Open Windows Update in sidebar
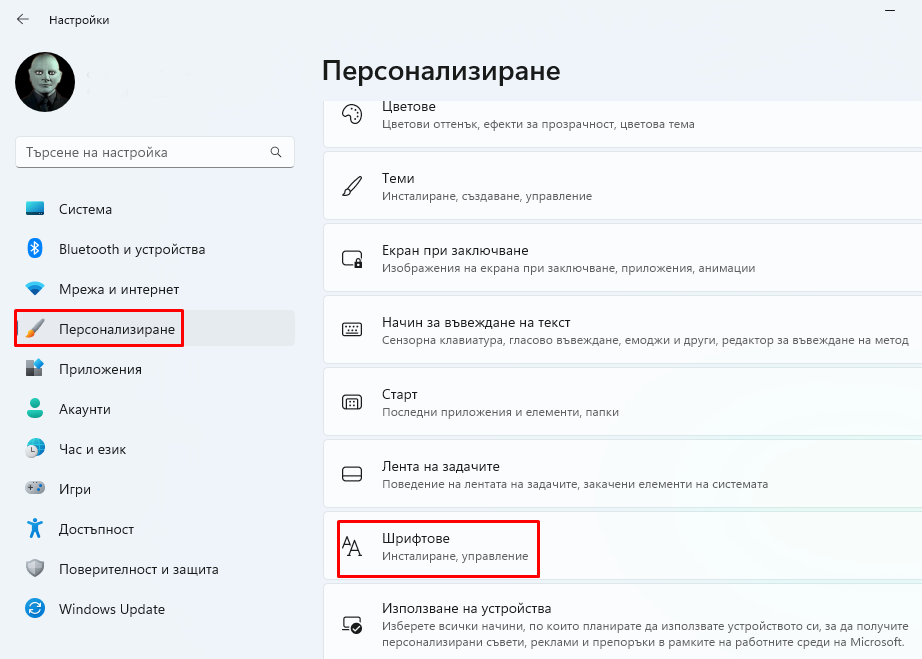Screen dimensions: 922x659 point(155,609)
